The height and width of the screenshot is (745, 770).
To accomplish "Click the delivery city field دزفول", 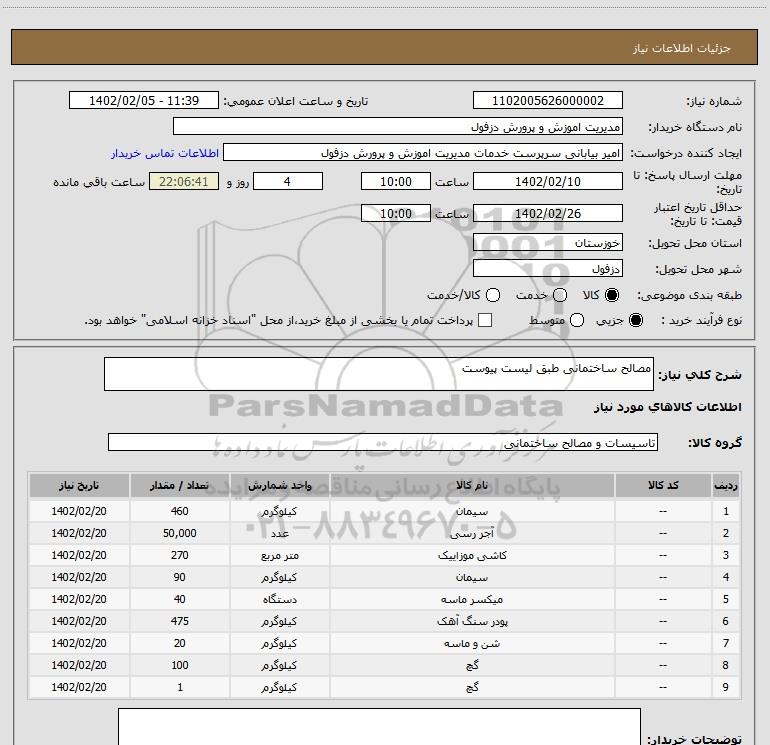I will click(548, 269).
